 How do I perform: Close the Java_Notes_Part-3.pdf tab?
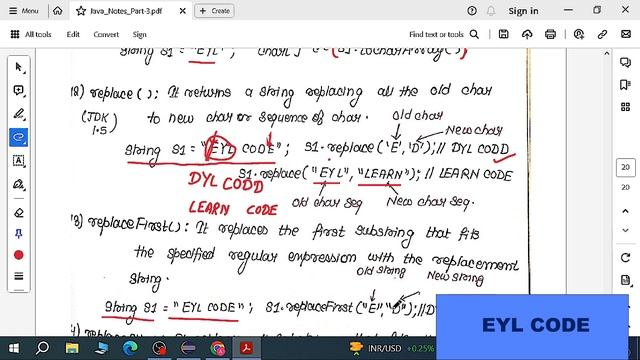(183, 11)
